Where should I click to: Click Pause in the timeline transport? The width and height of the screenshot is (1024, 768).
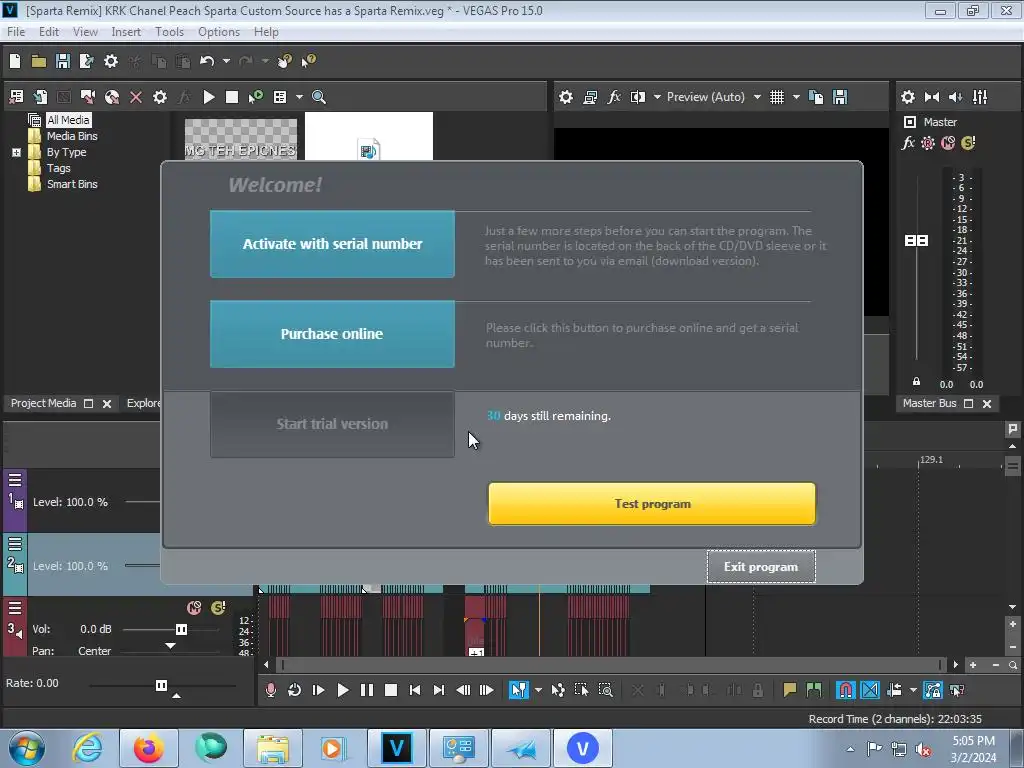pyautogui.click(x=367, y=690)
